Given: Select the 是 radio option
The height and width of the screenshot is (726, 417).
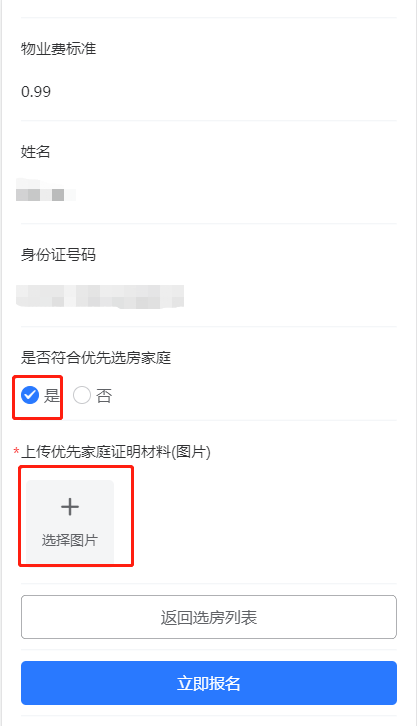Looking at the screenshot, I should [x=41, y=395].
